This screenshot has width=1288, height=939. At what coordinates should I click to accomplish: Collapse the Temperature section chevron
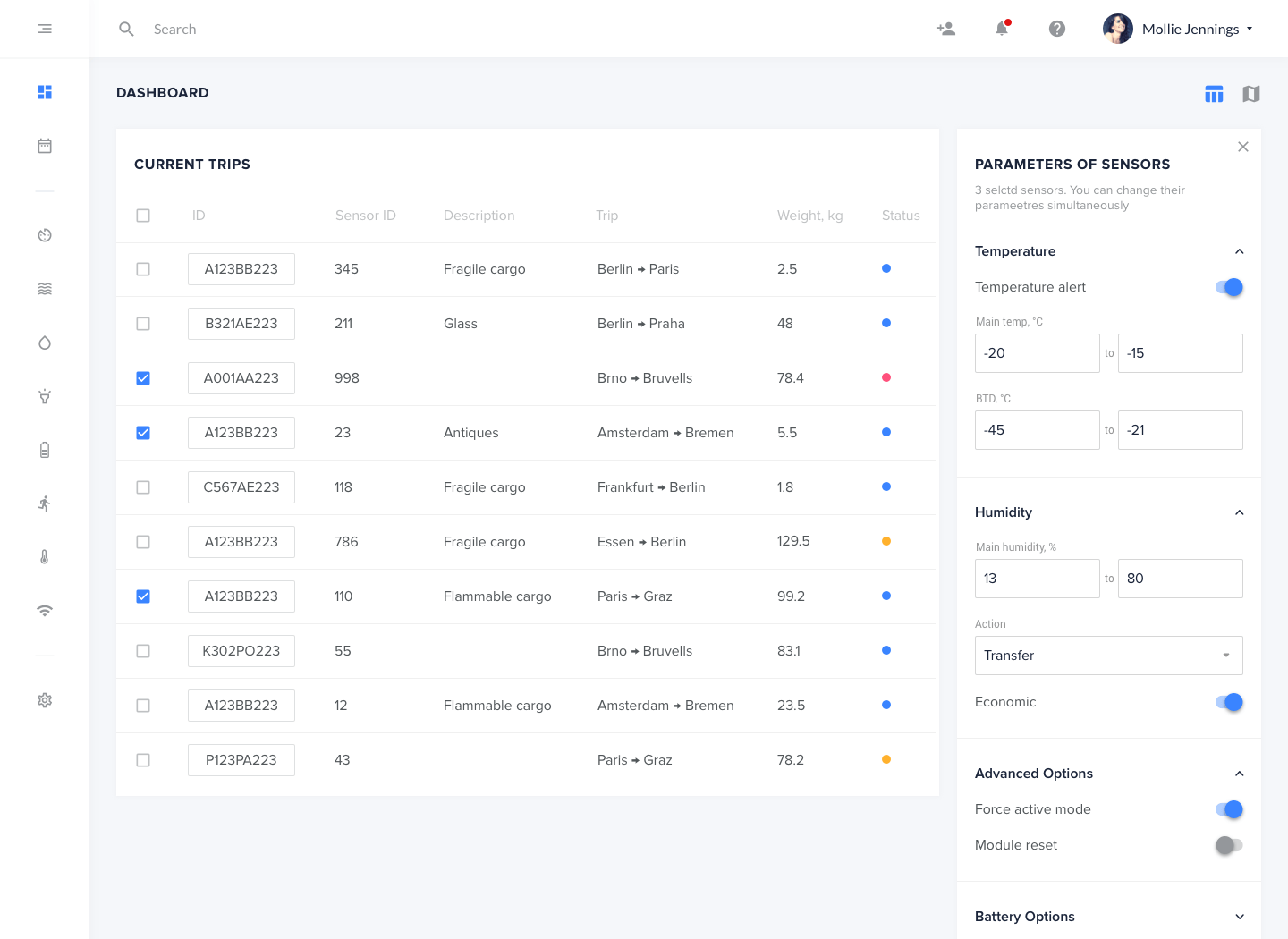pyautogui.click(x=1240, y=251)
